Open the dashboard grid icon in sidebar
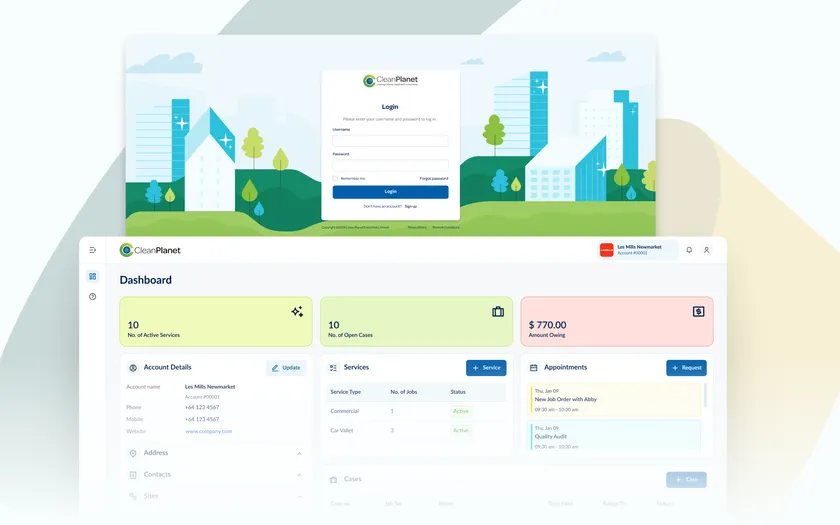 coord(93,276)
